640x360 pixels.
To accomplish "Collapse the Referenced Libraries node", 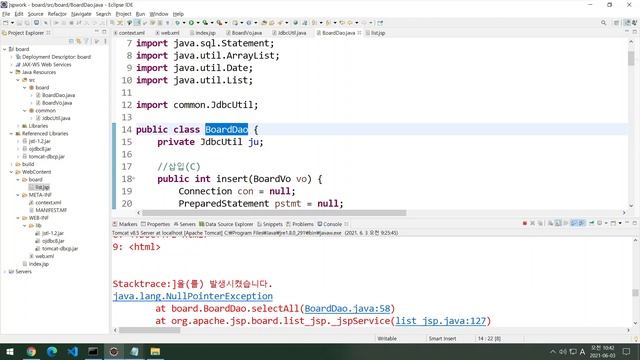I will tap(11, 134).
